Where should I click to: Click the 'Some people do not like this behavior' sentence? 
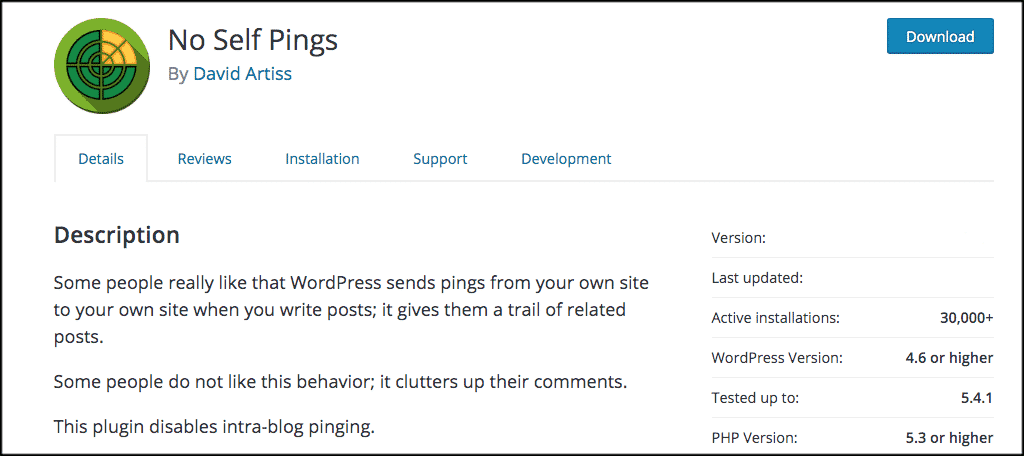point(340,381)
